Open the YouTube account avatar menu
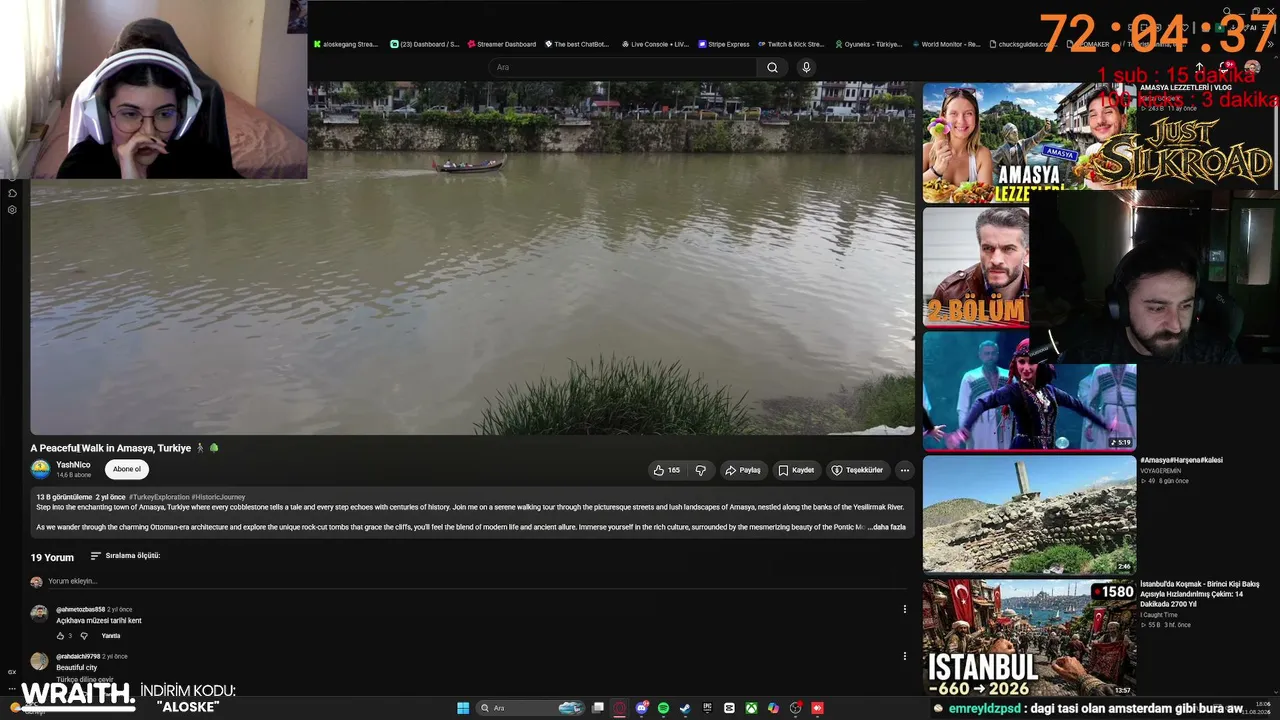1280x720 pixels. [1252, 67]
